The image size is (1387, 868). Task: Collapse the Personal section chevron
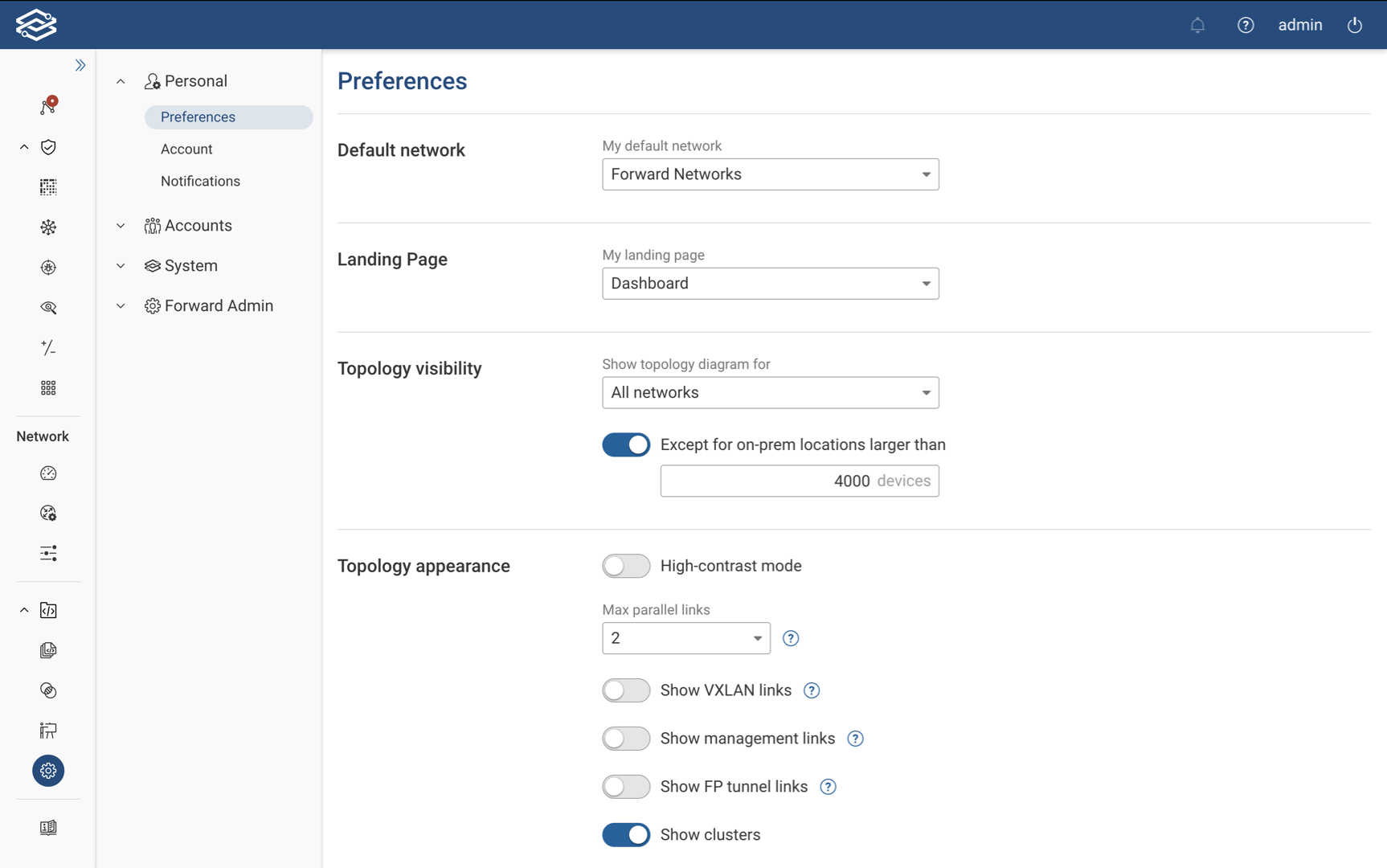121,81
